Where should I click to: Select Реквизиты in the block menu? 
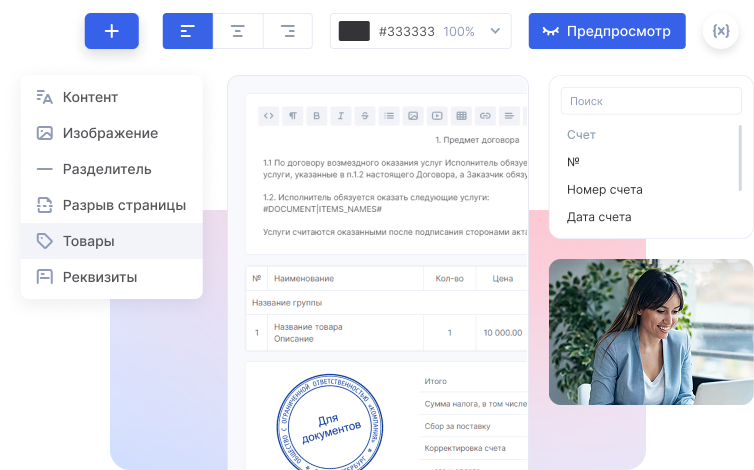112,277
